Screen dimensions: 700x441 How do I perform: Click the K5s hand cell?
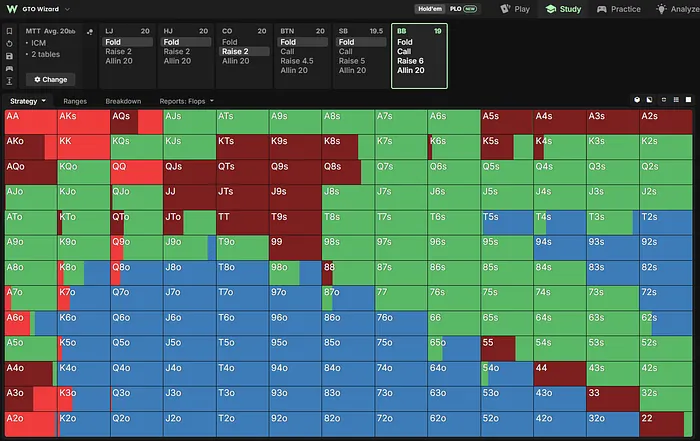click(x=507, y=147)
